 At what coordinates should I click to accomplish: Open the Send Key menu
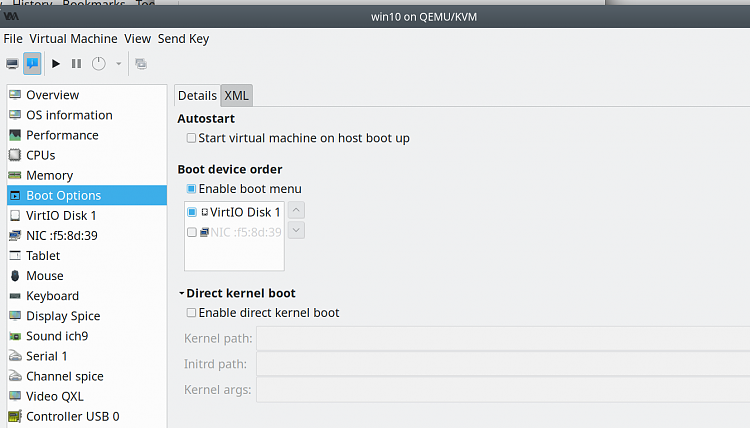coord(183,39)
